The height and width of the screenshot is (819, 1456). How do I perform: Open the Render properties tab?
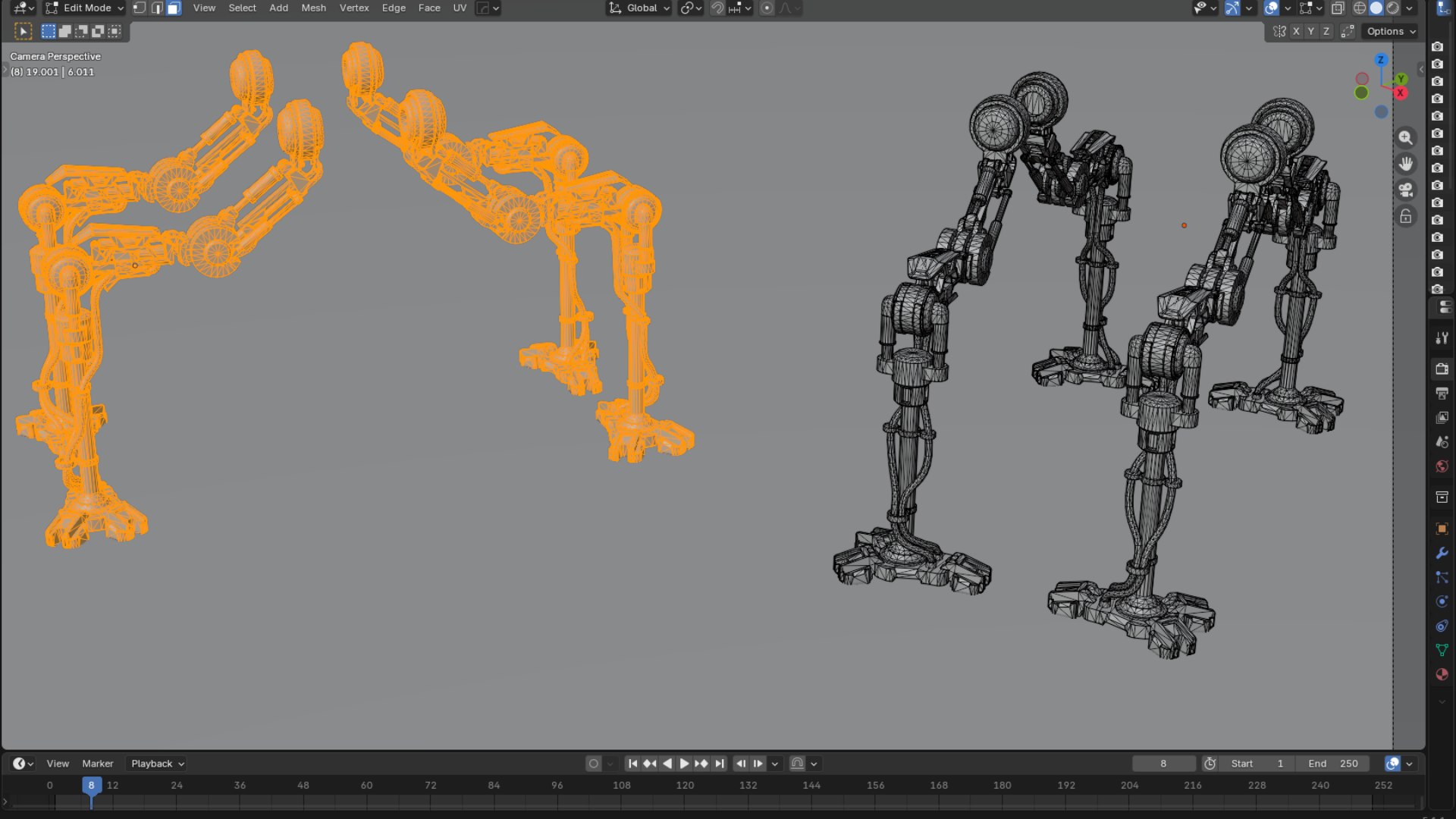coord(1442,369)
